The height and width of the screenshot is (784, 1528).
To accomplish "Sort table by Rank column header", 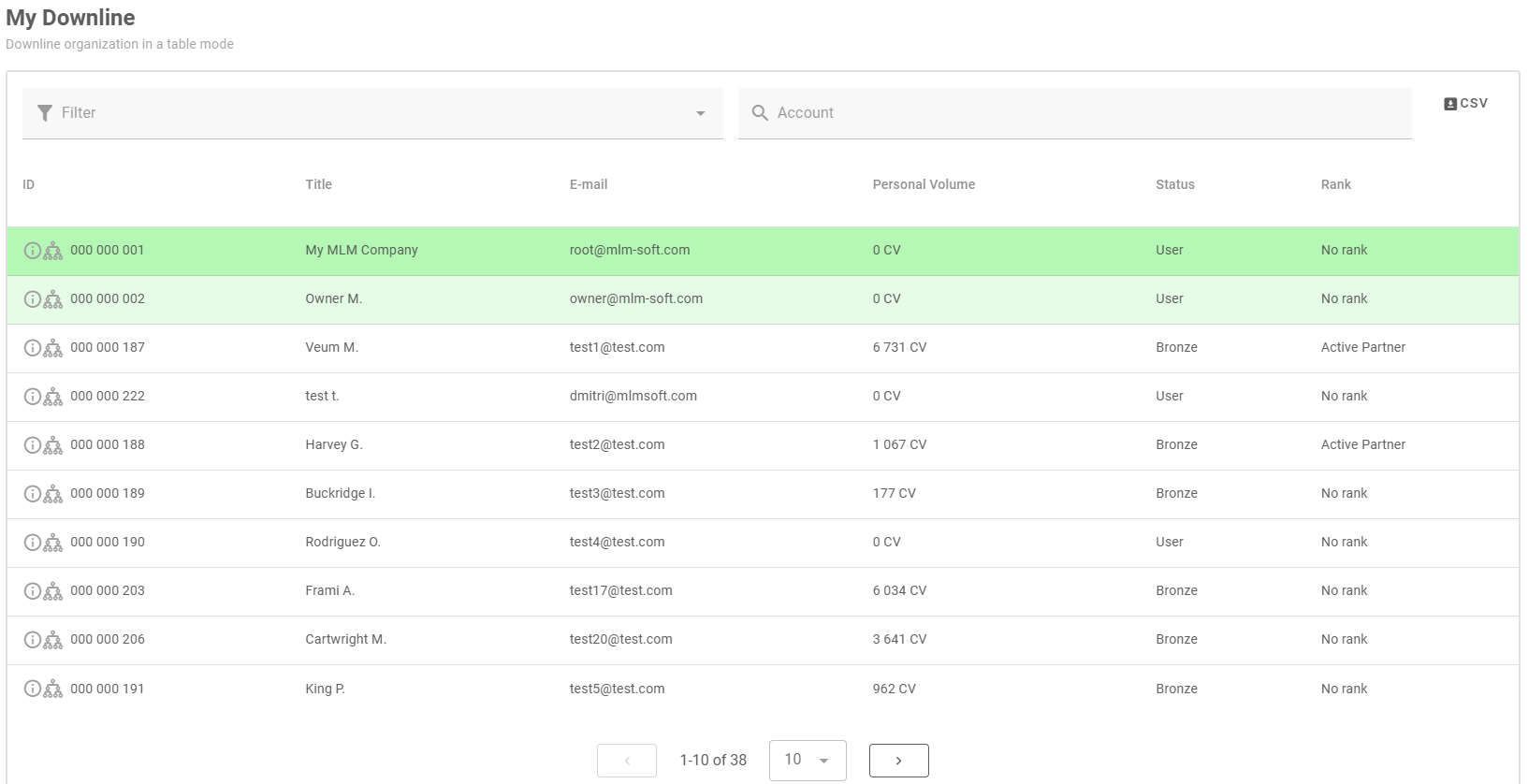I will [1335, 184].
